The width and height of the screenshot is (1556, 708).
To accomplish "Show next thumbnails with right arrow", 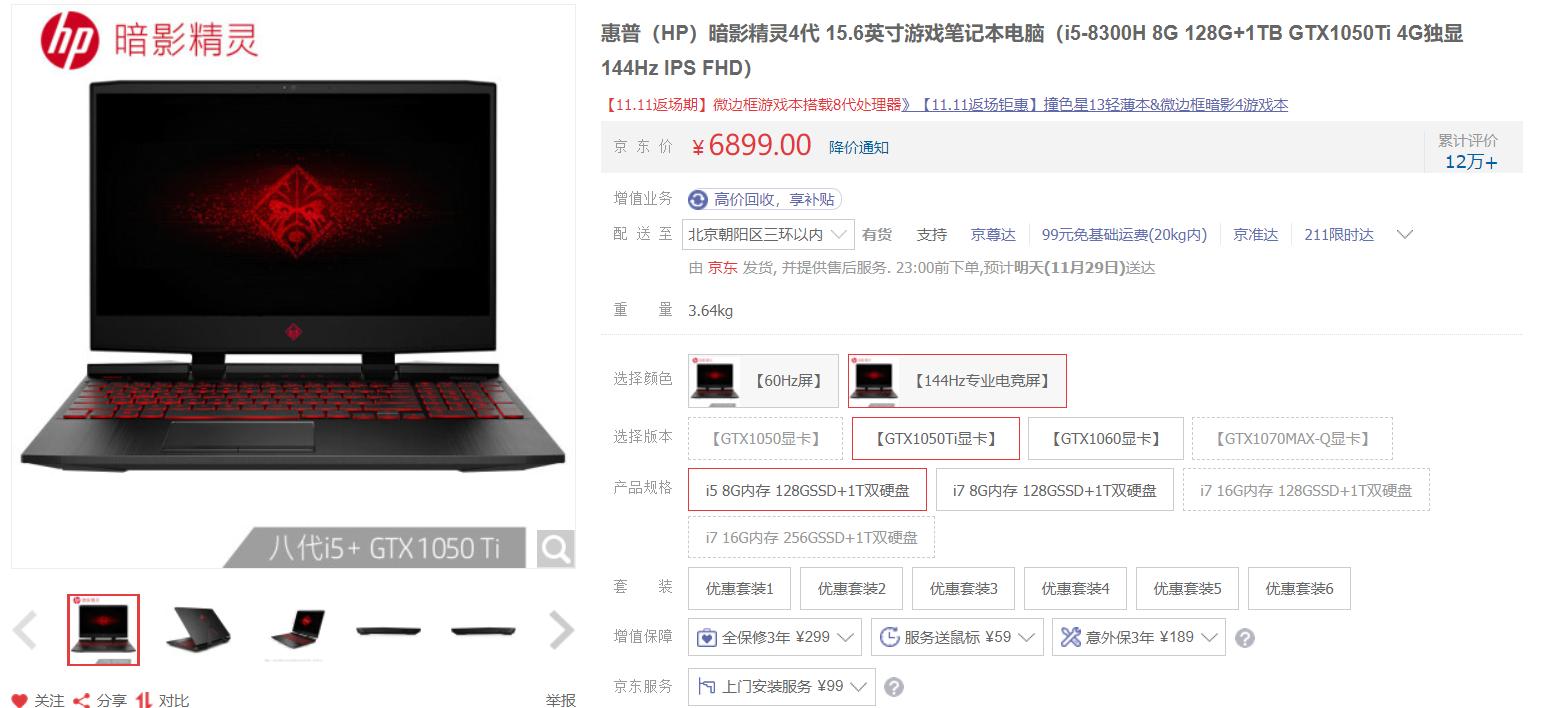I will 562,631.
